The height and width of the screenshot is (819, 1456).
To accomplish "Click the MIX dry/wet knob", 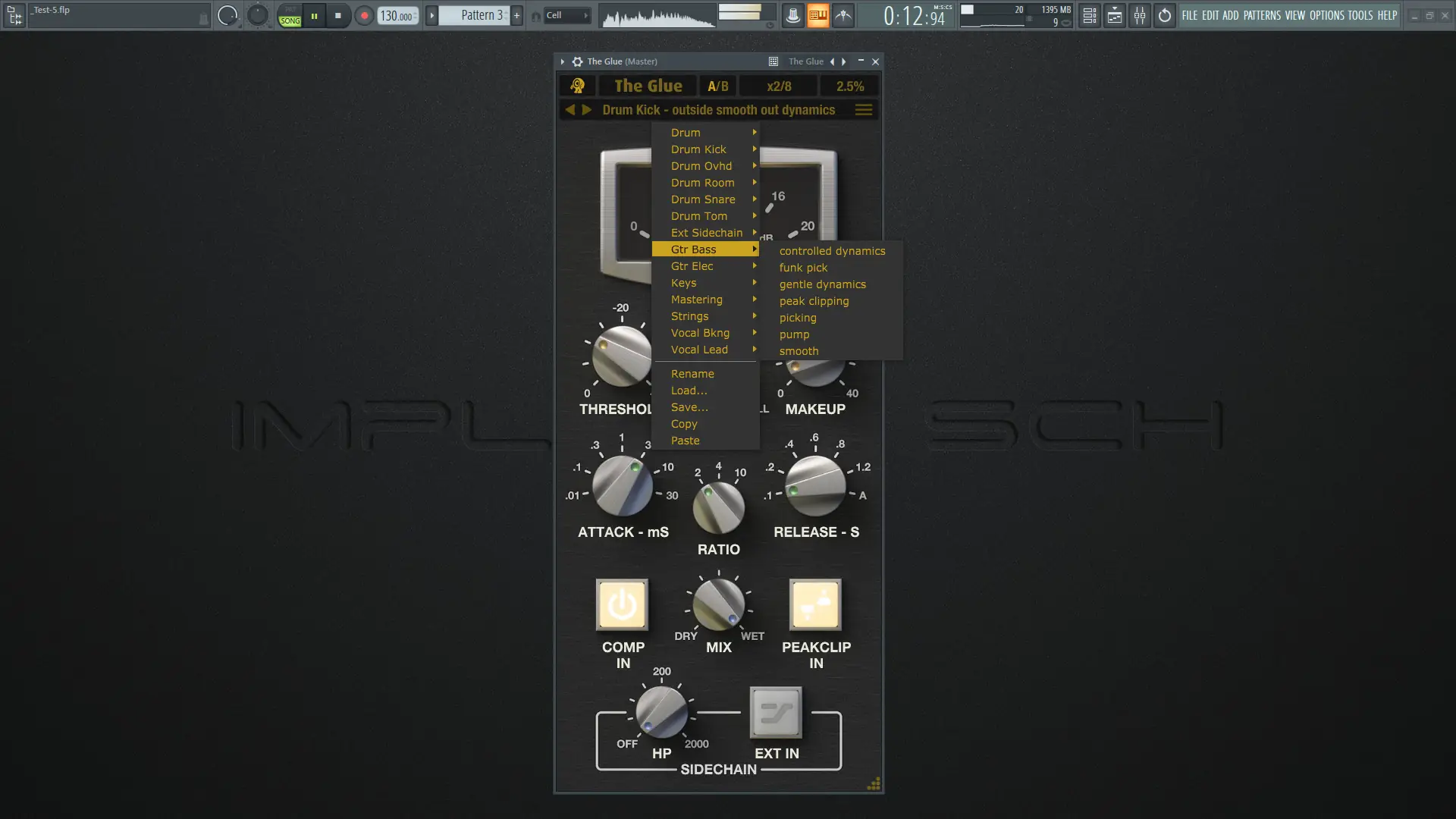I will click(x=718, y=604).
